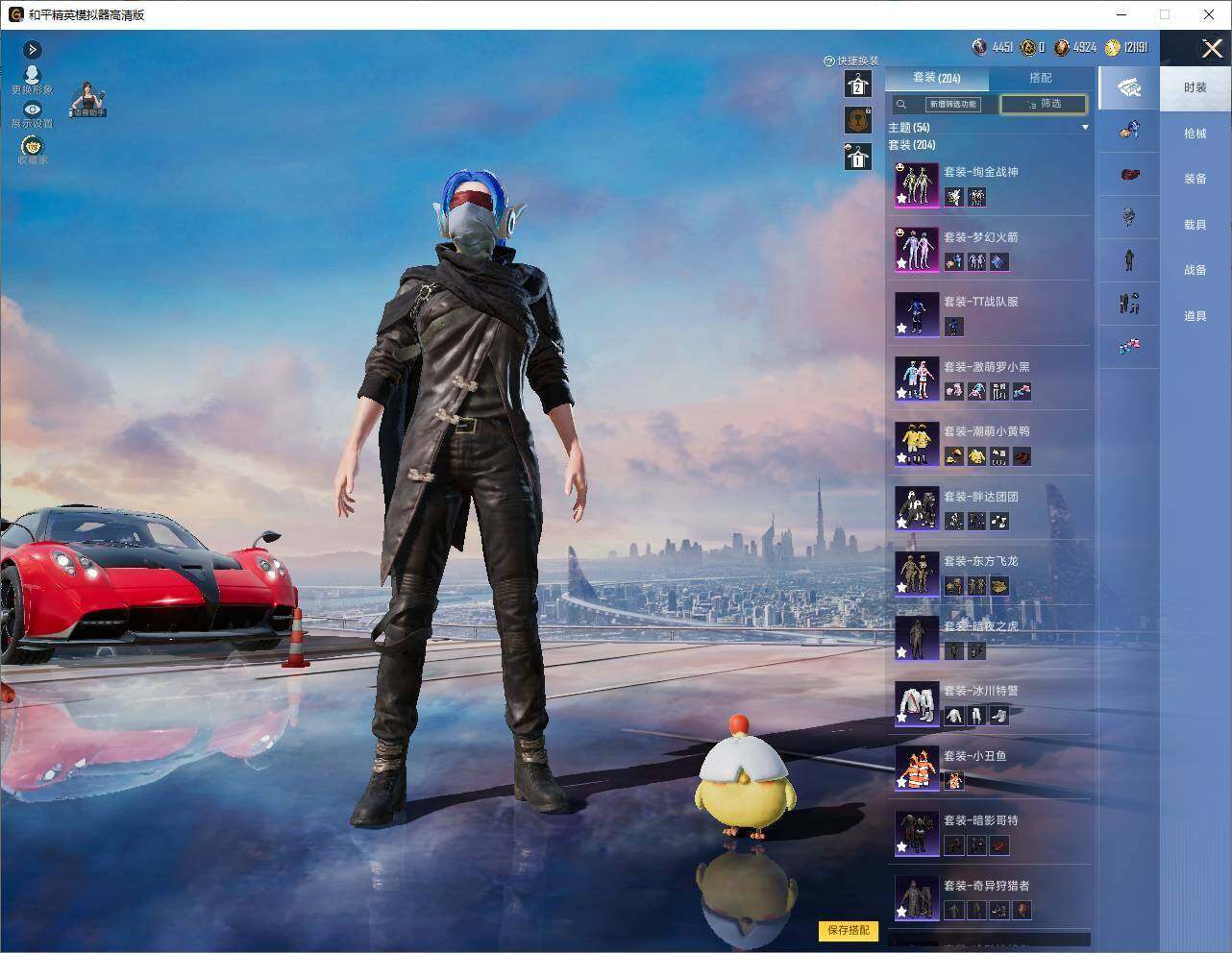Select the 套装-绚金战神 outfit thumbnail
1232x953 pixels.
(x=917, y=184)
